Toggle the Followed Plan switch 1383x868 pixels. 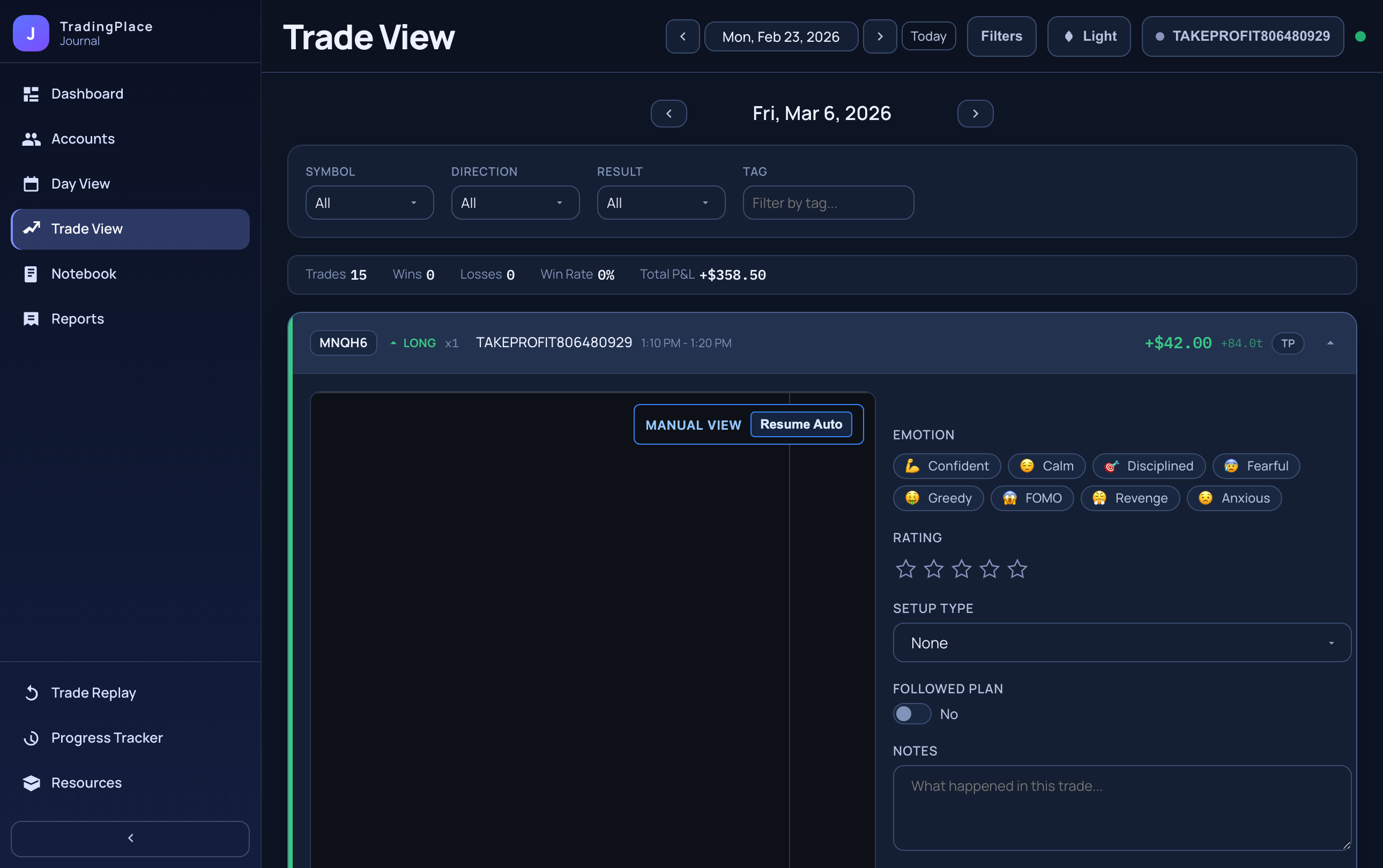911,714
